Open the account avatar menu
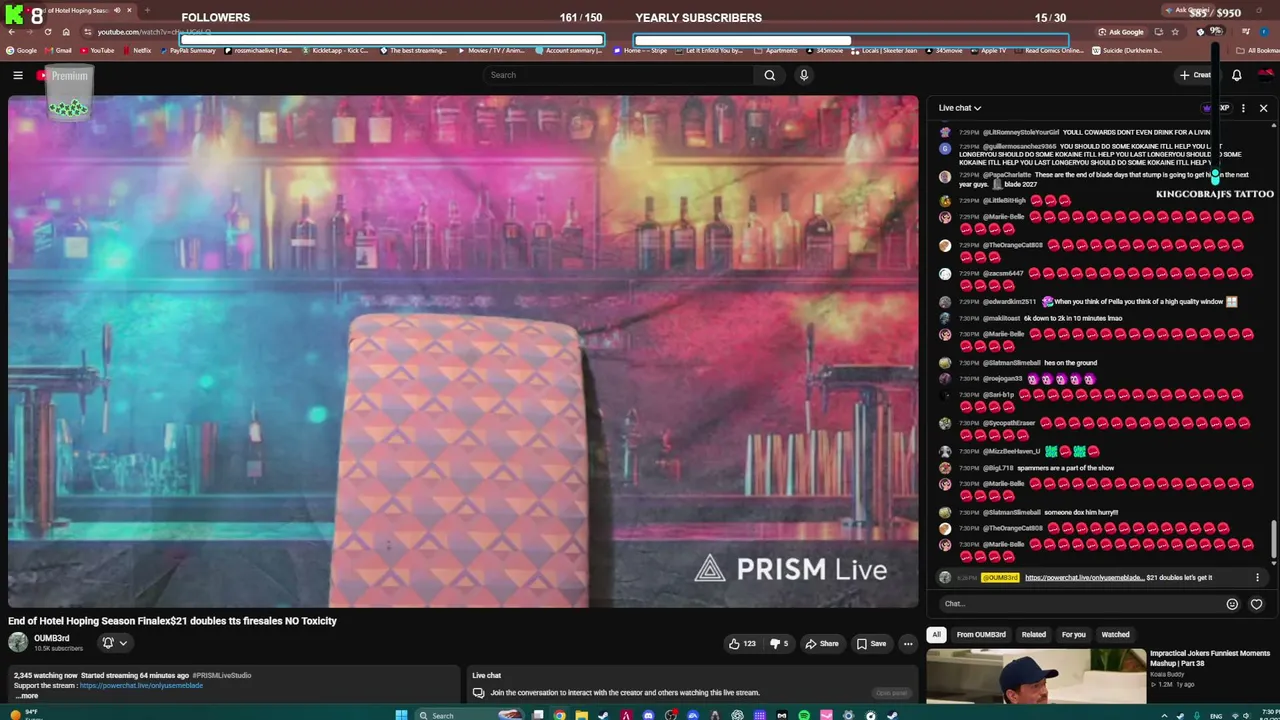This screenshot has height=720, width=1280. coord(1266,75)
